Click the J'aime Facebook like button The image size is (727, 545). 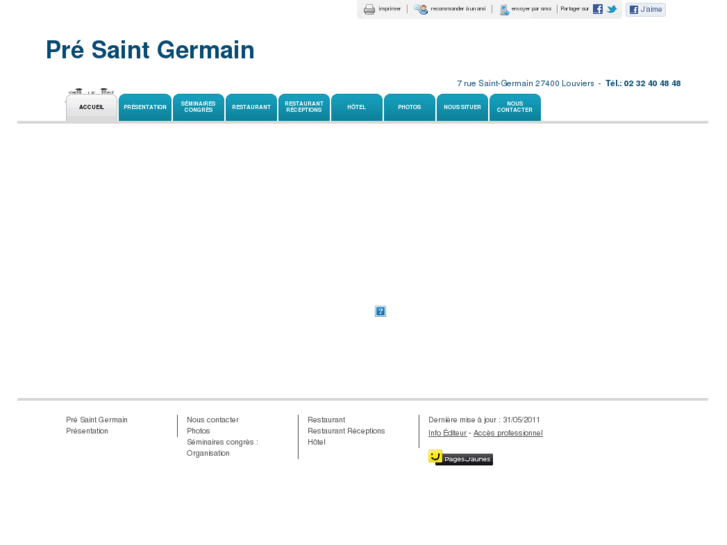pyautogui.click(x=645, y=9)
